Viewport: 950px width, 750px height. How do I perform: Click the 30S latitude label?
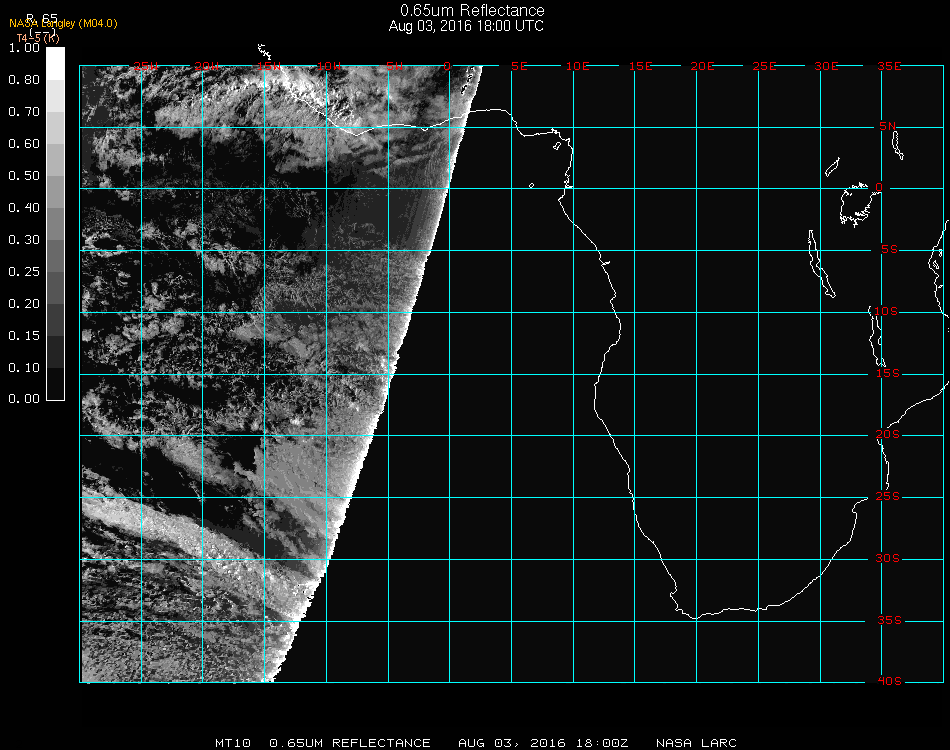click(888, 559)
